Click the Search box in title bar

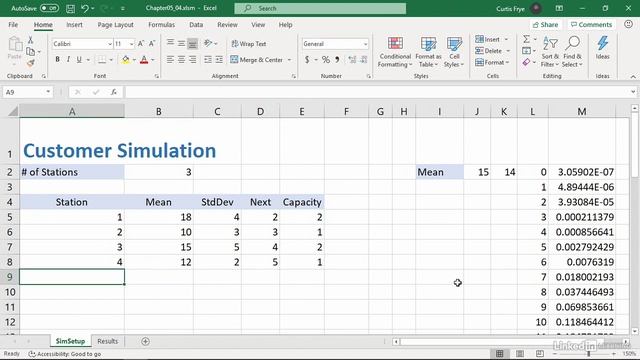[320, 8]
